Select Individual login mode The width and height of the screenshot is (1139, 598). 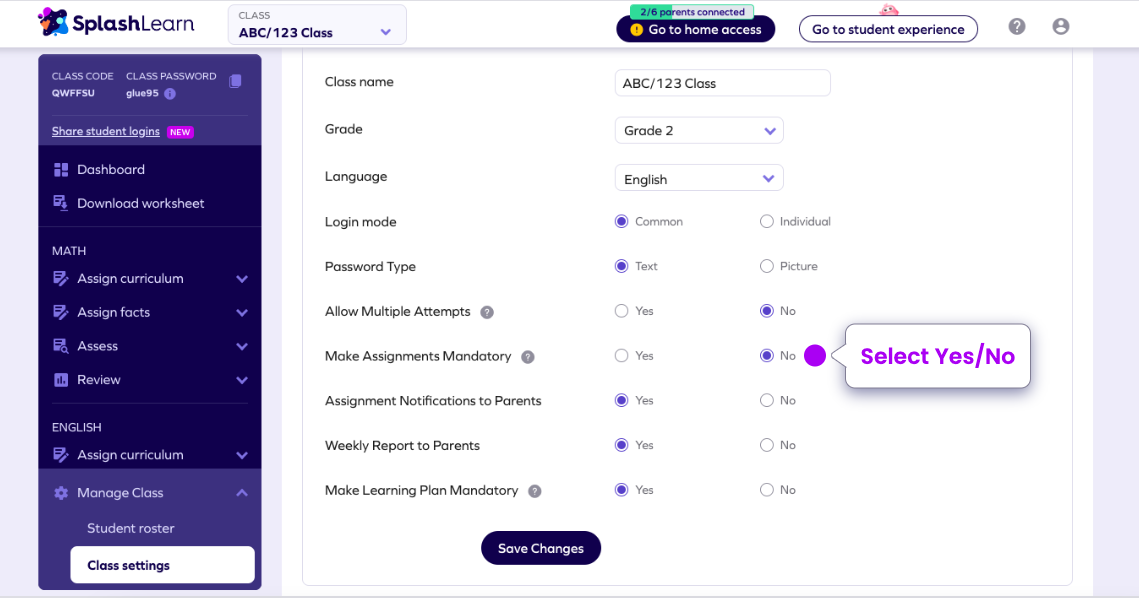click(x=767, y=222)
